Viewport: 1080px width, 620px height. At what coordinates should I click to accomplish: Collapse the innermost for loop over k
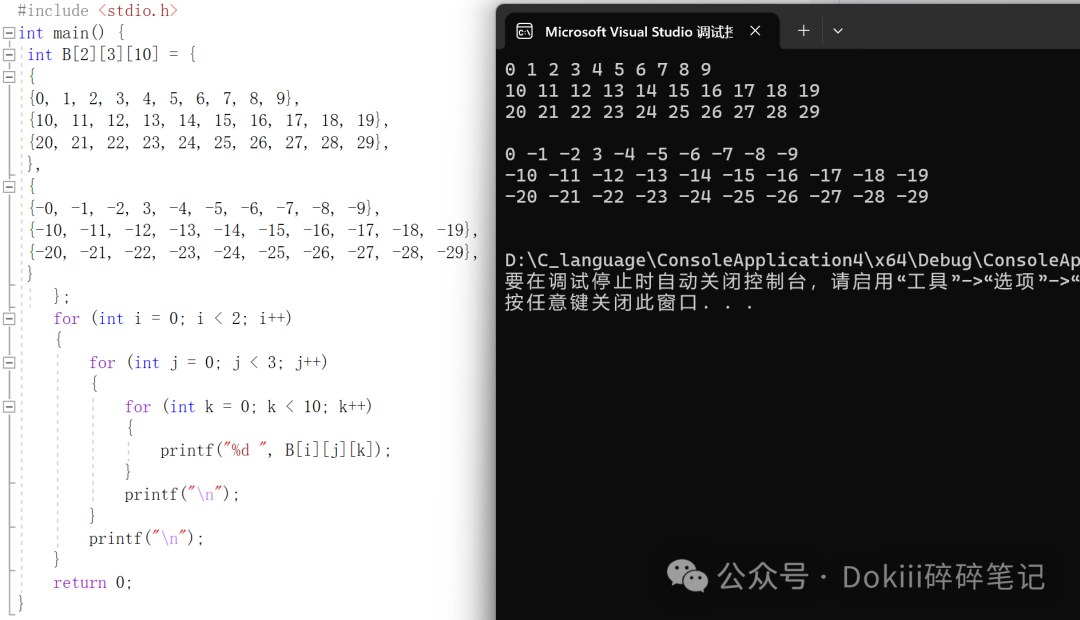(x=10, y=406)
